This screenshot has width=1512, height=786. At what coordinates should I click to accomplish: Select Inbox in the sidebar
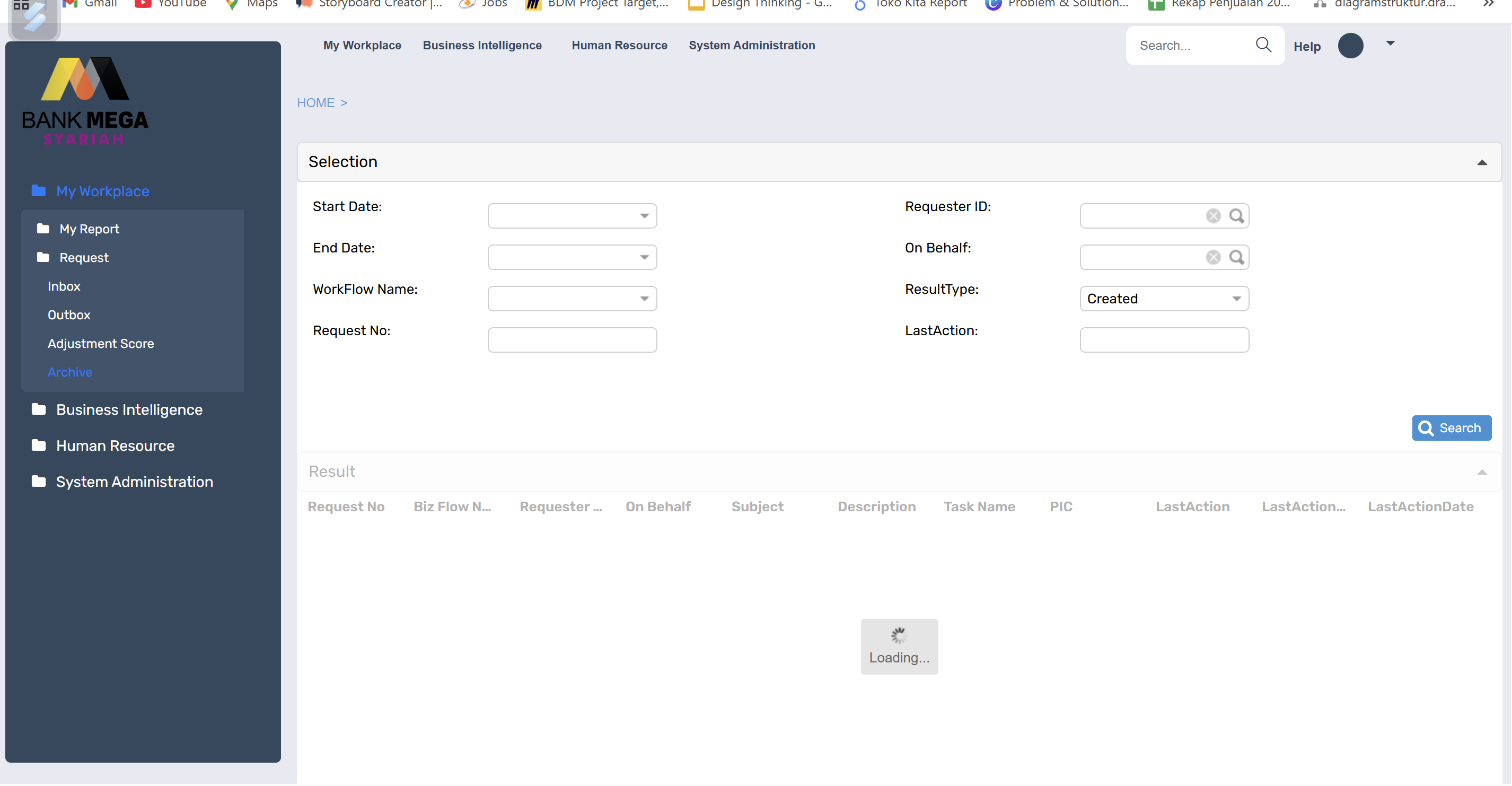tap(64, 286)
